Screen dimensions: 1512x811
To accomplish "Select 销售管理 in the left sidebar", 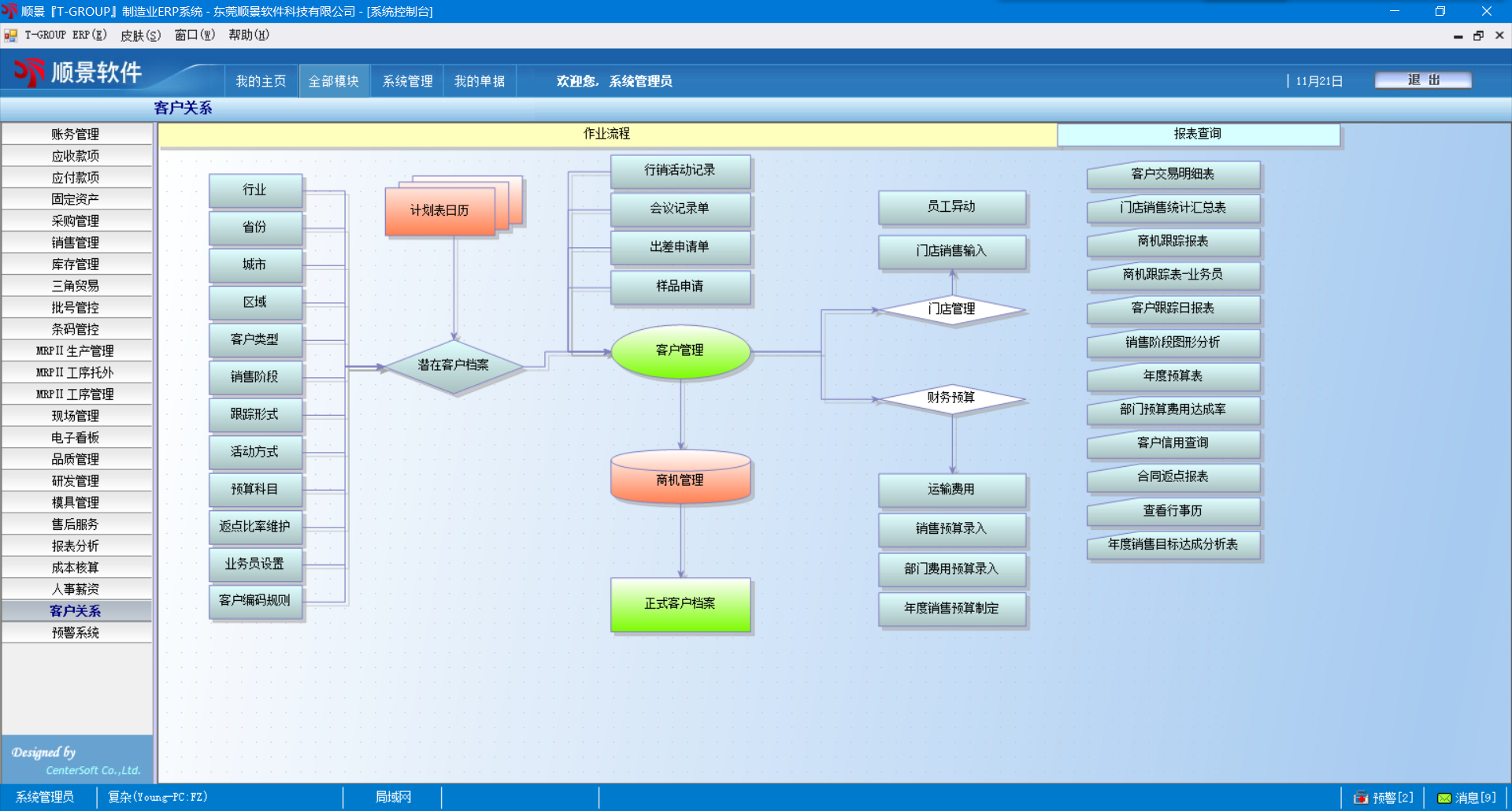I will [x=76, y=243].
